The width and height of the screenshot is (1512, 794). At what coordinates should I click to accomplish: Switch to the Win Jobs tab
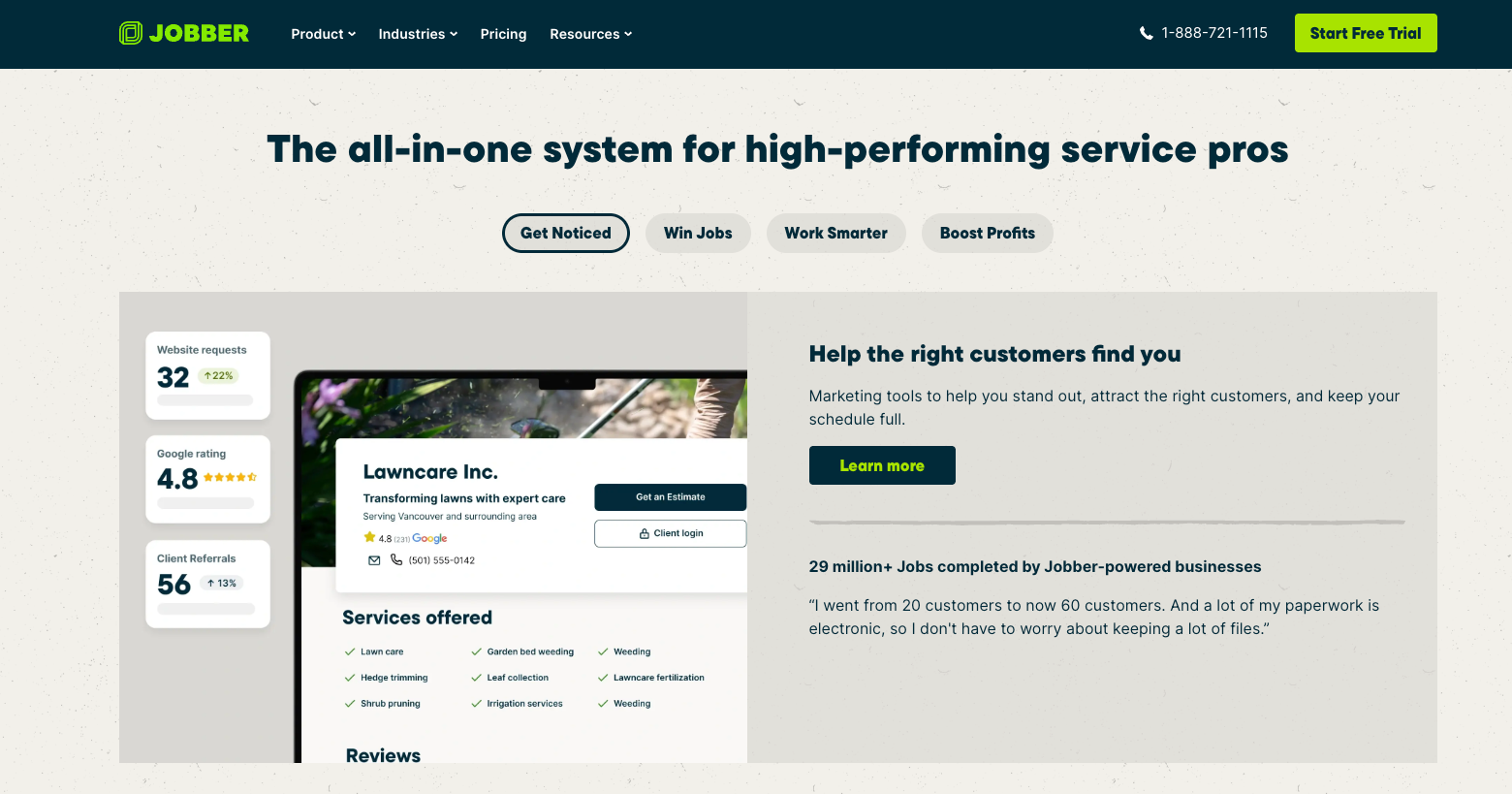pos(698,233)
